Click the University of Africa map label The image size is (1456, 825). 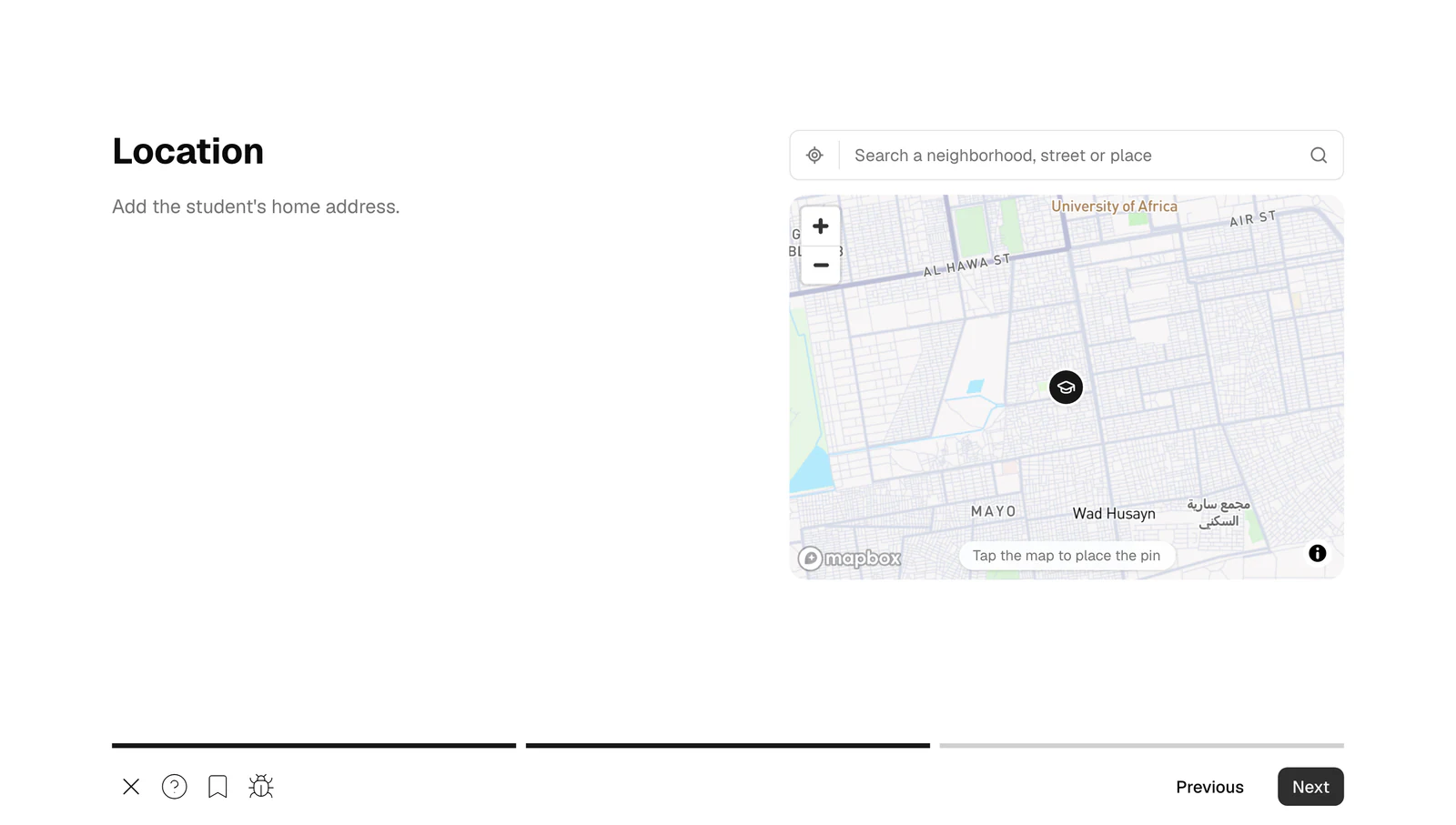point(1114,206)
